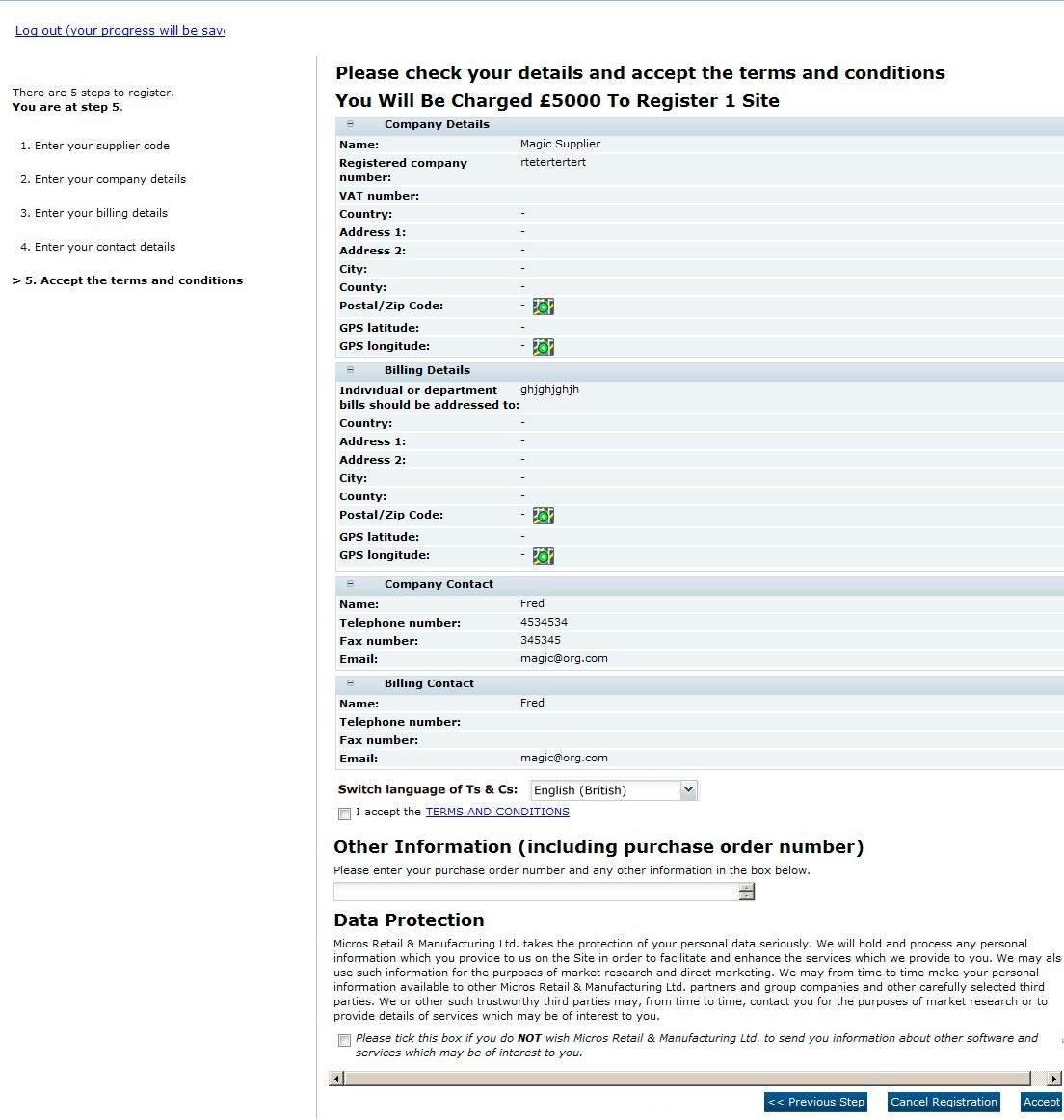The width and height of the screenshot is (1064, 1120).
Task: Open the 'Switch language of Ts & Cs' dropdown
Action: point(687,789)
